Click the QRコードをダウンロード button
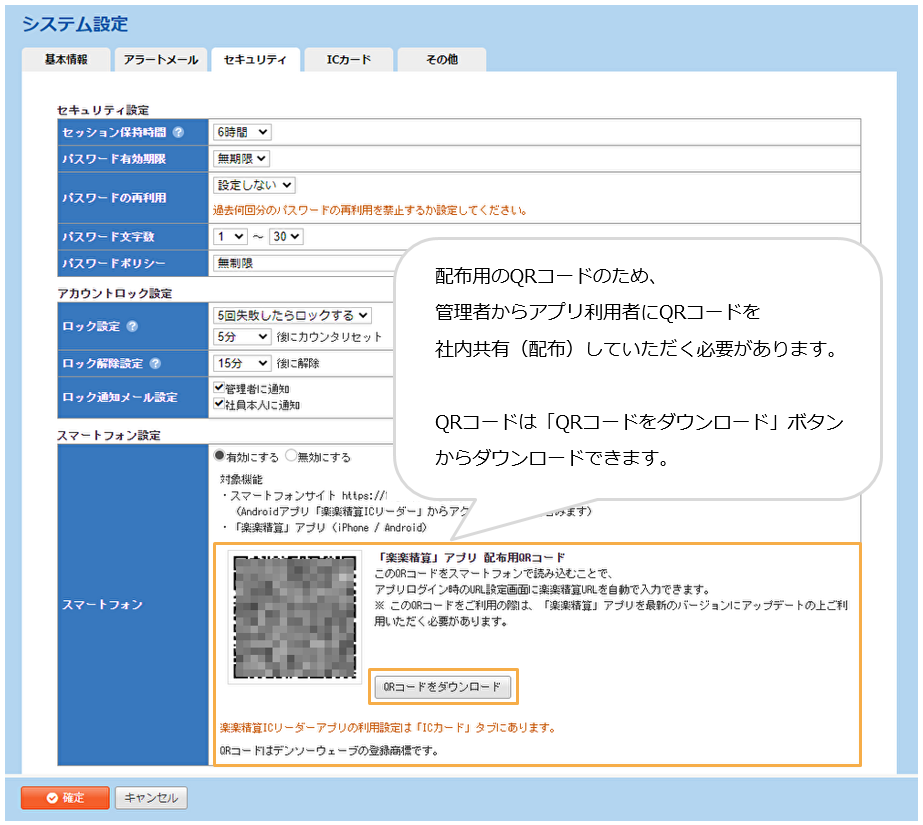This screenshot has width=923, height=825. click(442, 687)
